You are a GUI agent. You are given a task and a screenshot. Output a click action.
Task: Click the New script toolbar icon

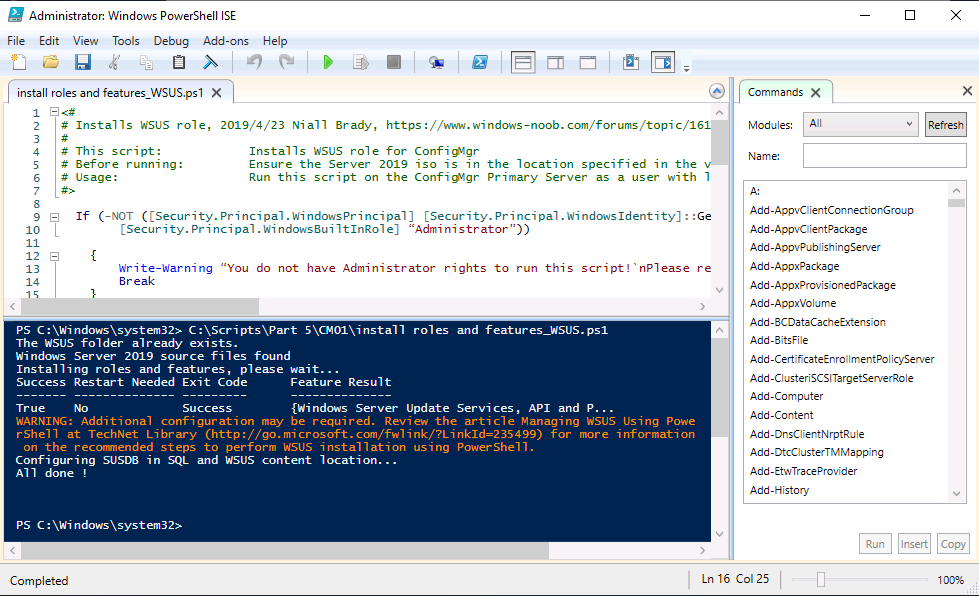pos(19,62)
